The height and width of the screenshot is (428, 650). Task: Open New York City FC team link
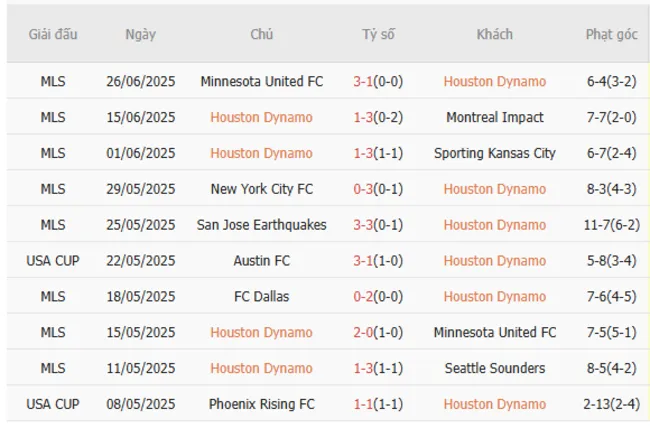[262, 189]
